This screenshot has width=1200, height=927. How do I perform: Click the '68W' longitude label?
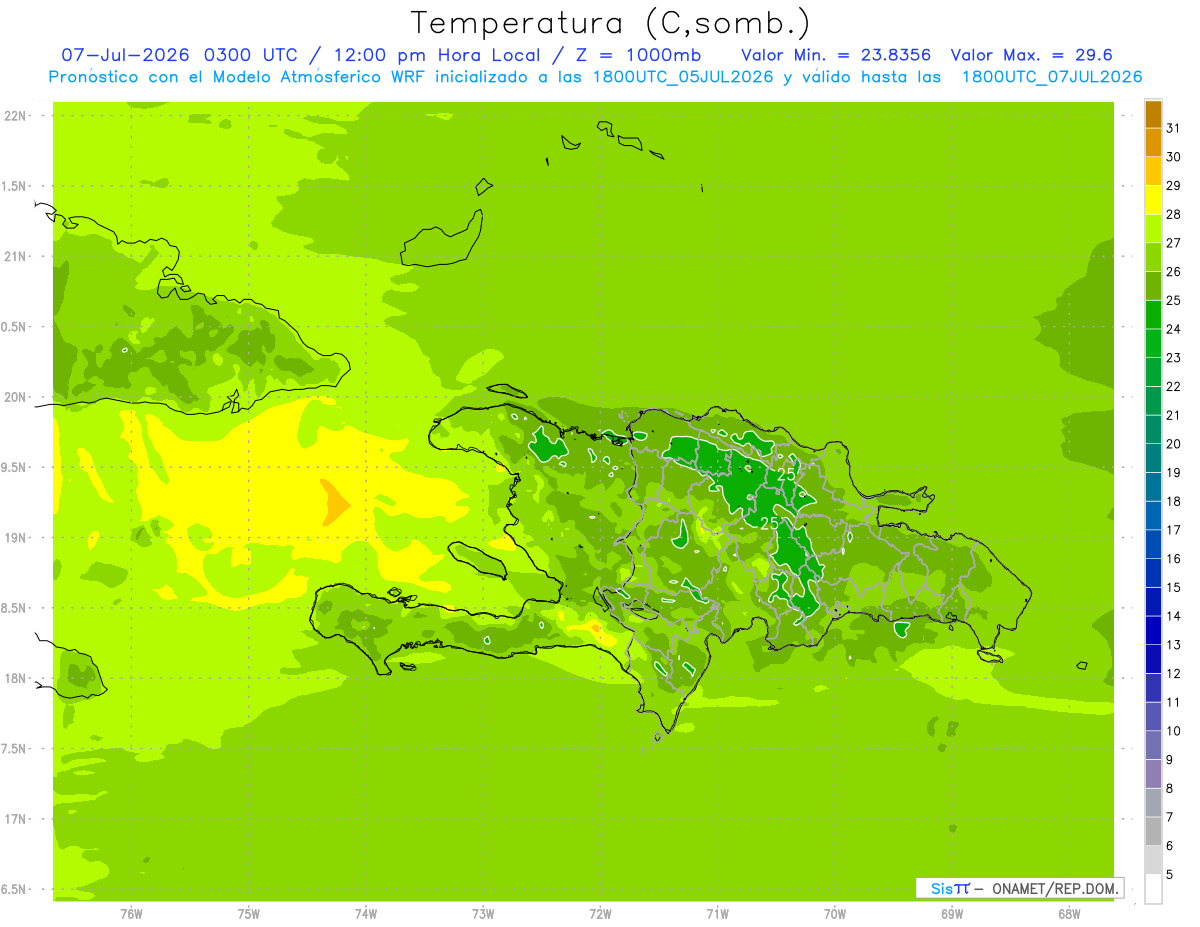tap(1069, 913)
